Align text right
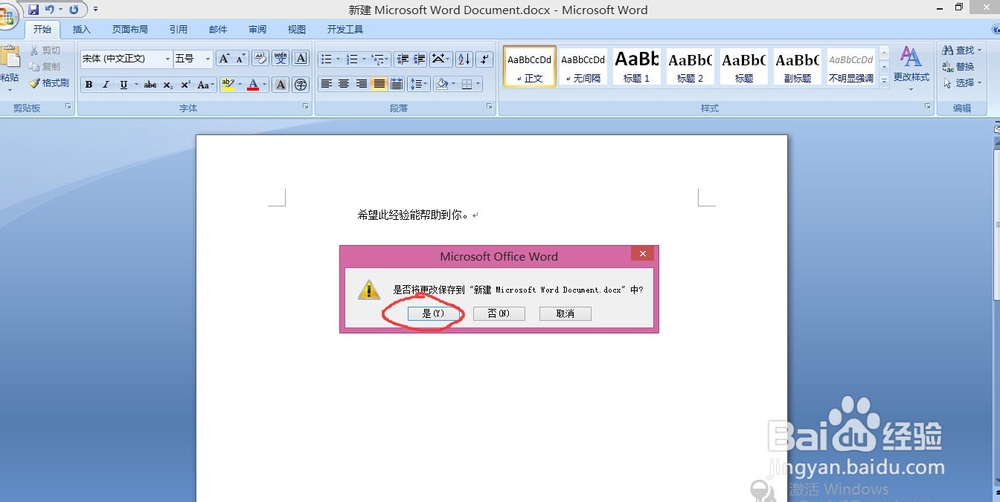 click(x=362, y=84)
